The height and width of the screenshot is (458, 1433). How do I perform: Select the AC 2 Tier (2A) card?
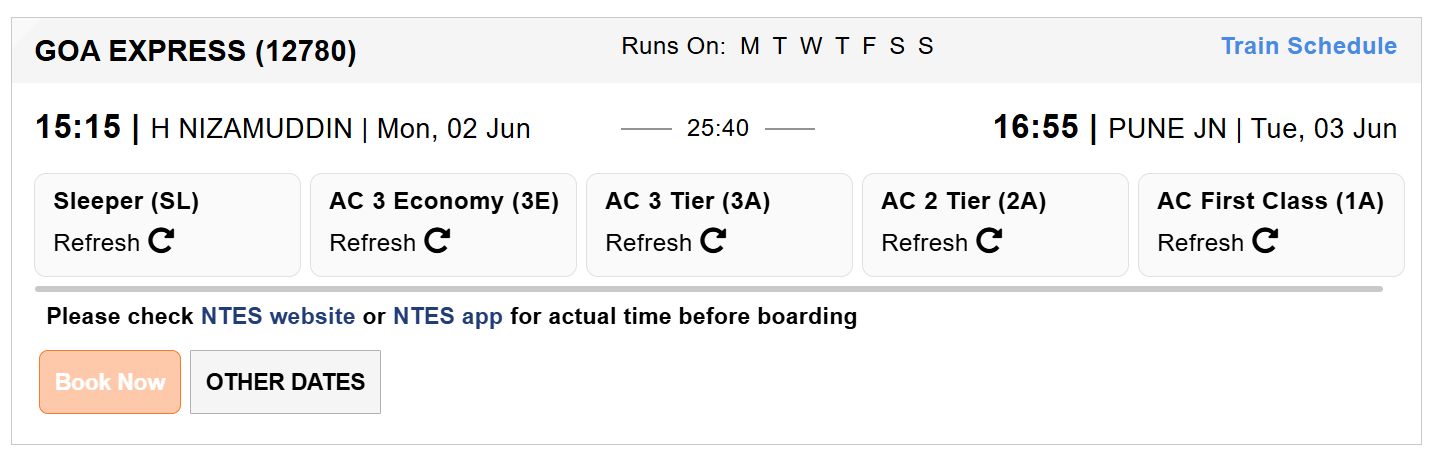995,225
